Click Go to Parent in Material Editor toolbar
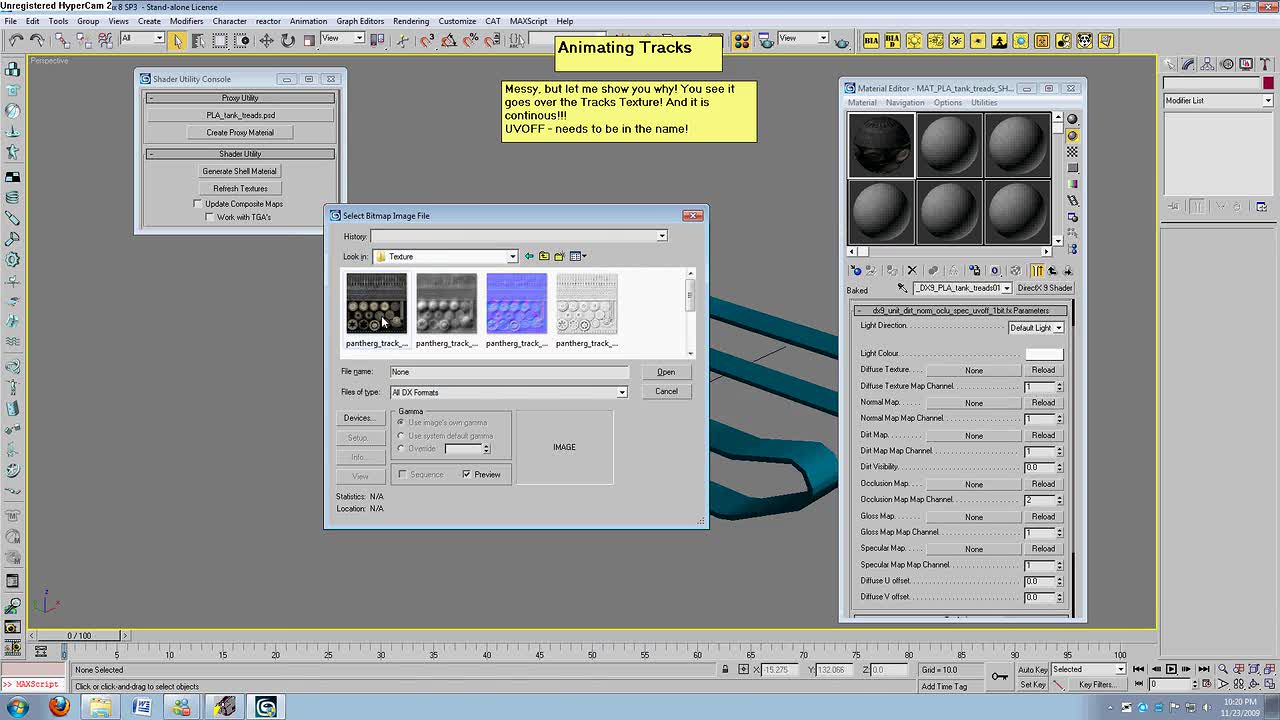This screenshot has height=720, width=1280. coord(1052,270)
